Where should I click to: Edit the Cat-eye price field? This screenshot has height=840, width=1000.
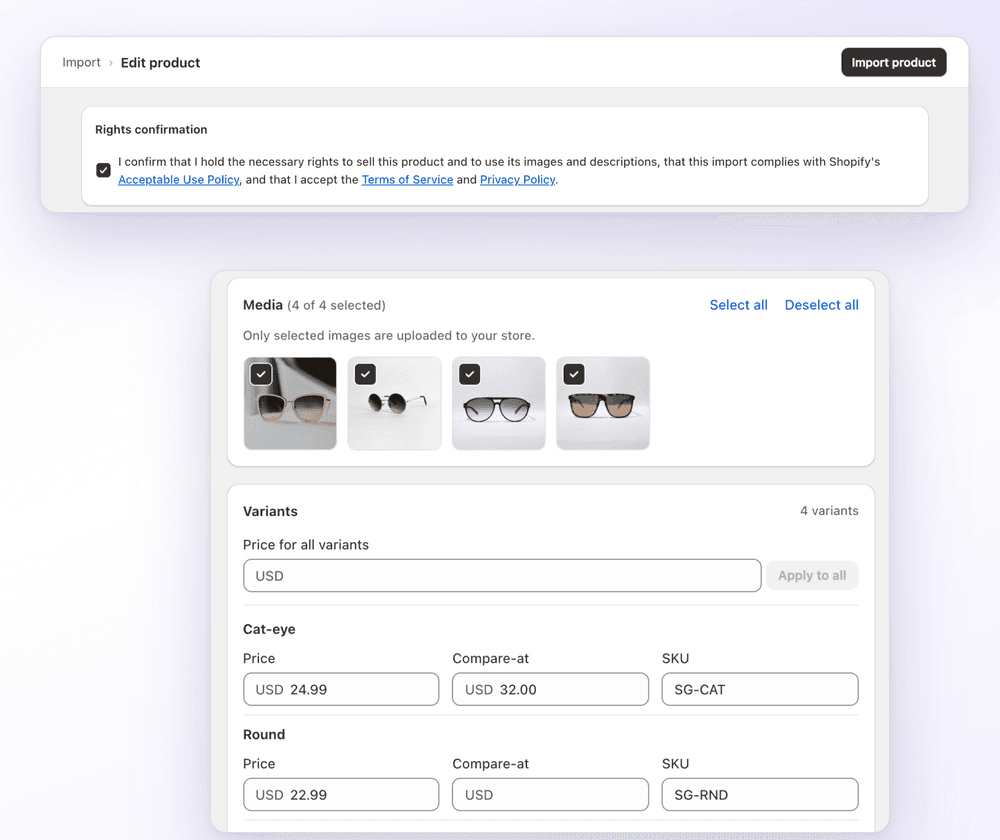point(341,689)
